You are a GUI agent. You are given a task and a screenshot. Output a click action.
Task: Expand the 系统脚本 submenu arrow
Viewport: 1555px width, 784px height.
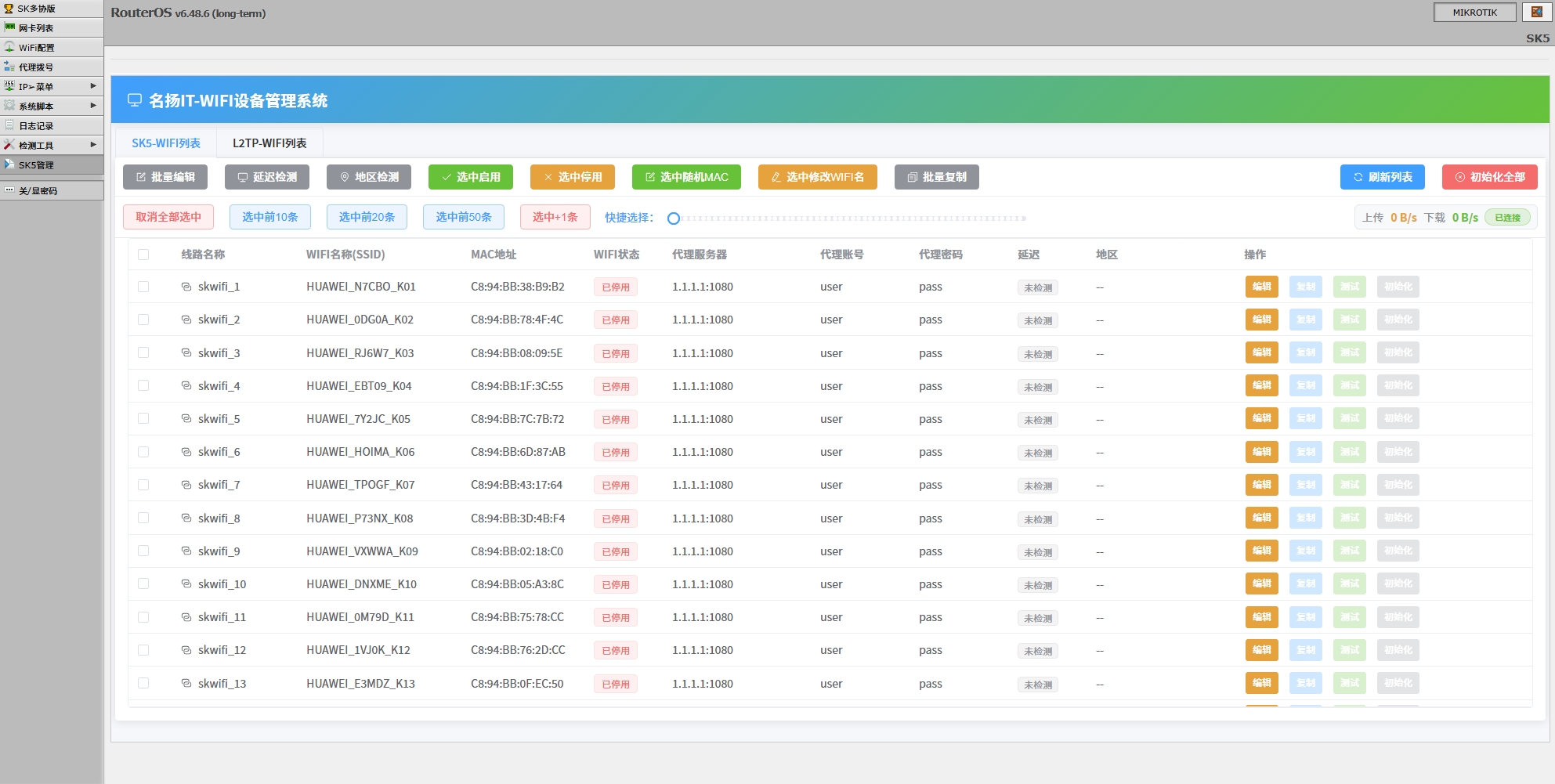pyautogui.click(x=93, y=106)
